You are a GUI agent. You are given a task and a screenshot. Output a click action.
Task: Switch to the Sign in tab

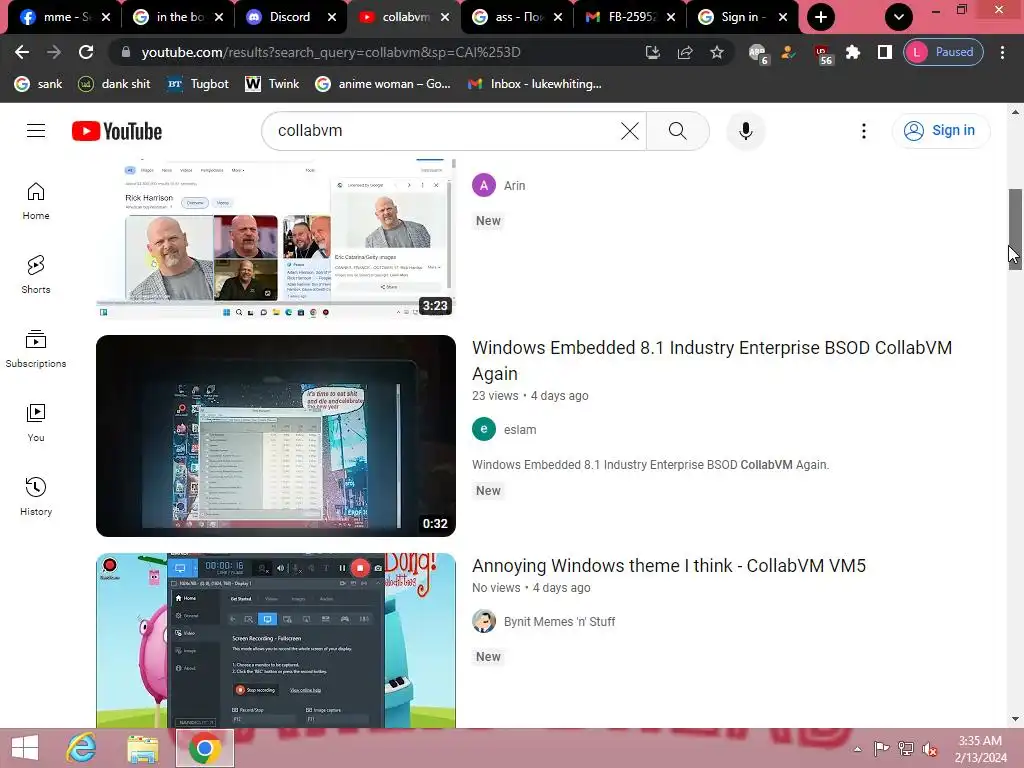743,17
